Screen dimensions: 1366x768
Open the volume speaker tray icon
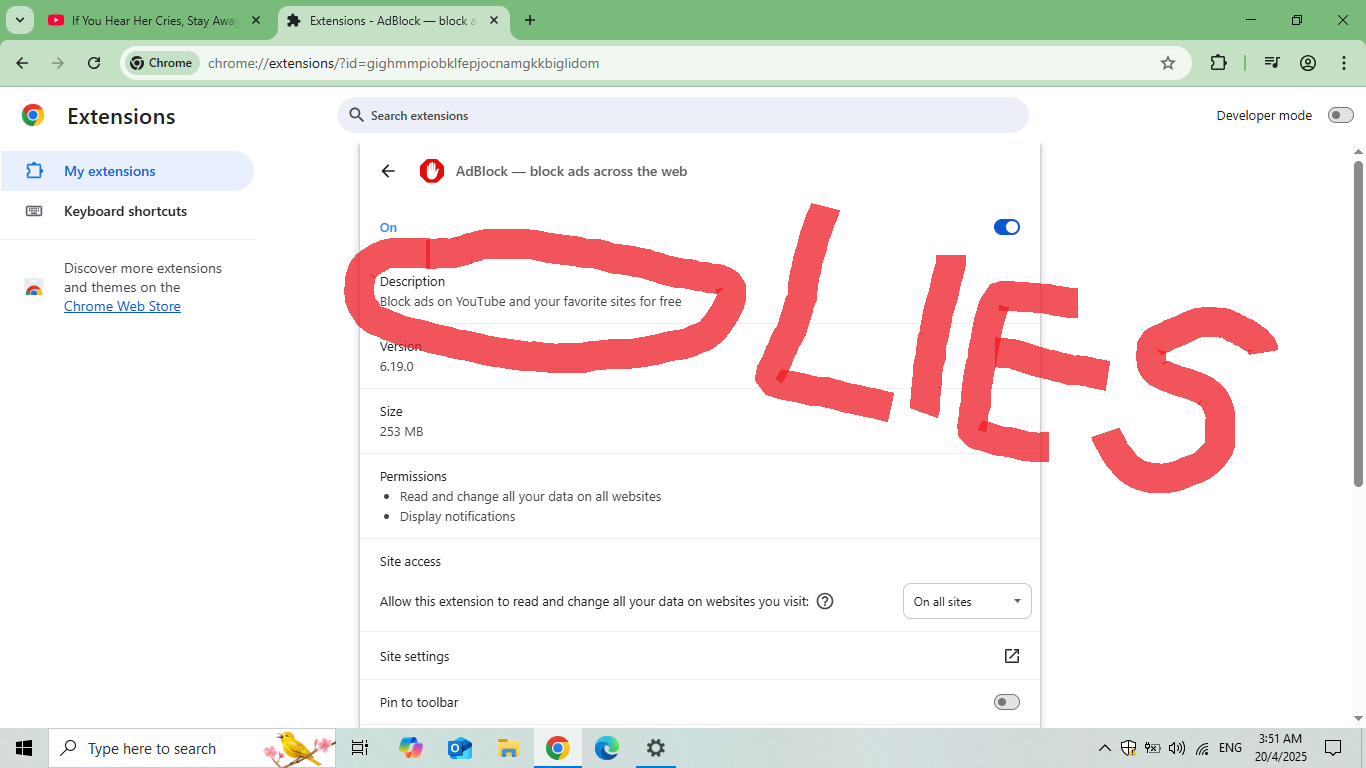[x=1177, y=748]
